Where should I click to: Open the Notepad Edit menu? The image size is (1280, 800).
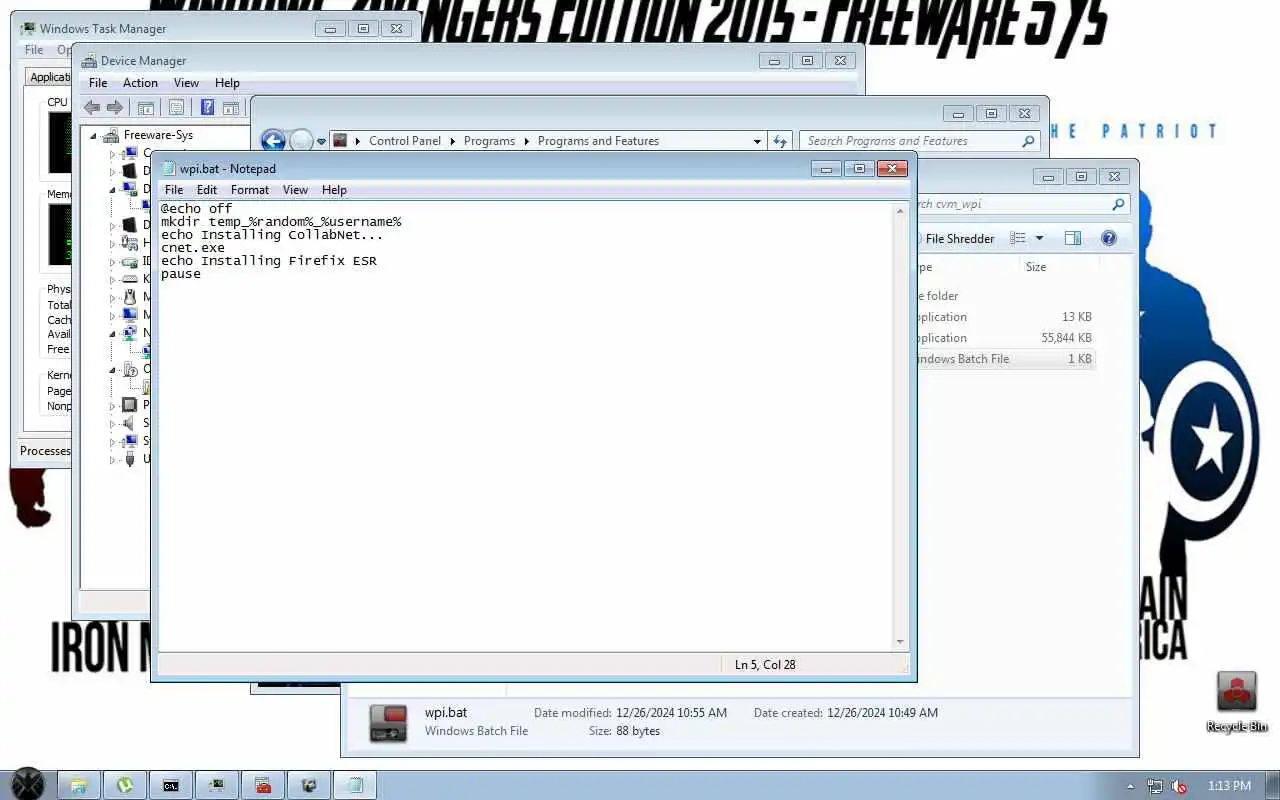click(x=207, y=190)
